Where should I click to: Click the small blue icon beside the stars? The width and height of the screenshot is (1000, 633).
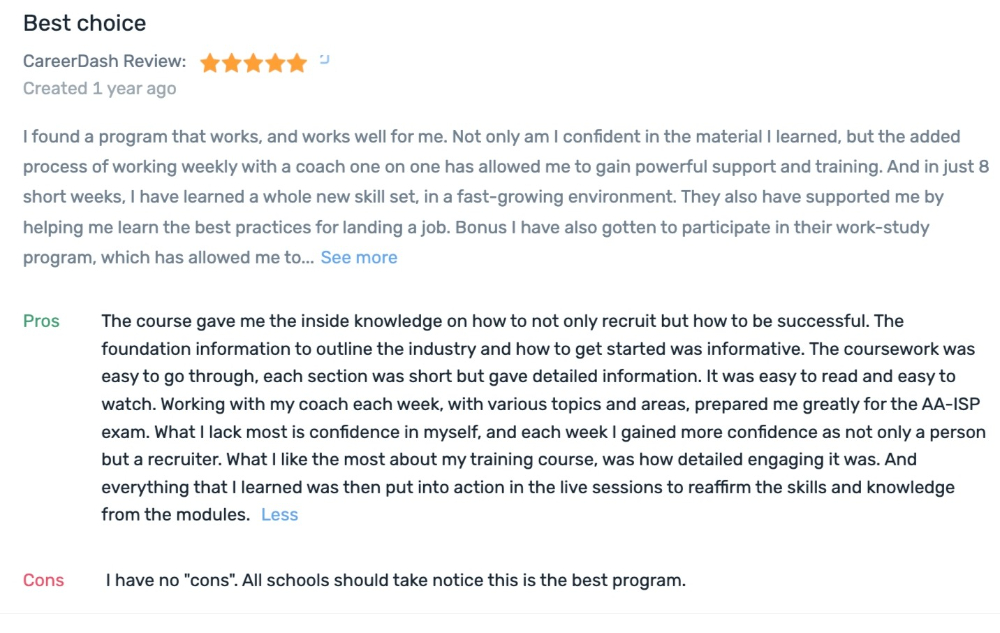click(325, 59)
